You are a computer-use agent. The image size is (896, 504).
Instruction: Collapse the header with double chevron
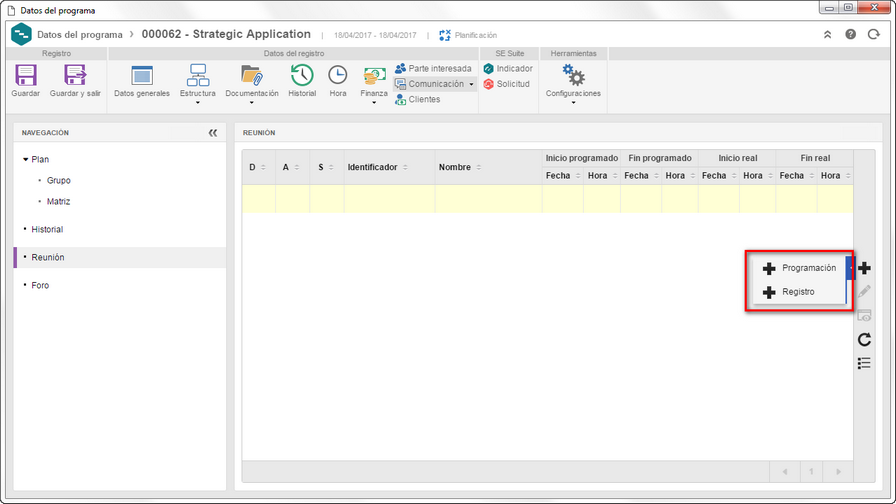(x=827, y=35)
